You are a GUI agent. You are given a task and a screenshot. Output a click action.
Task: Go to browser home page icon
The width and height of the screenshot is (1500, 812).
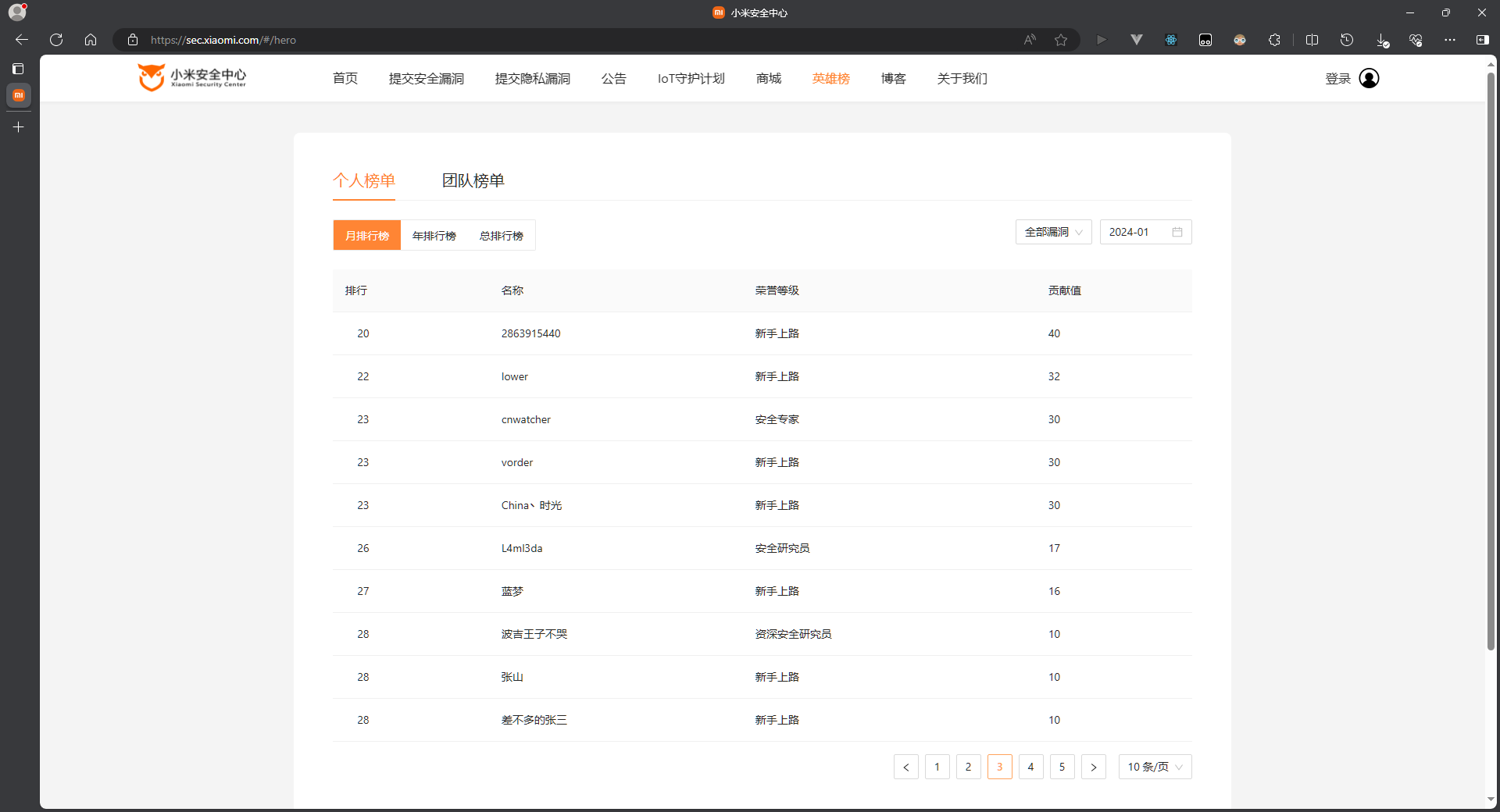[91, 40]
